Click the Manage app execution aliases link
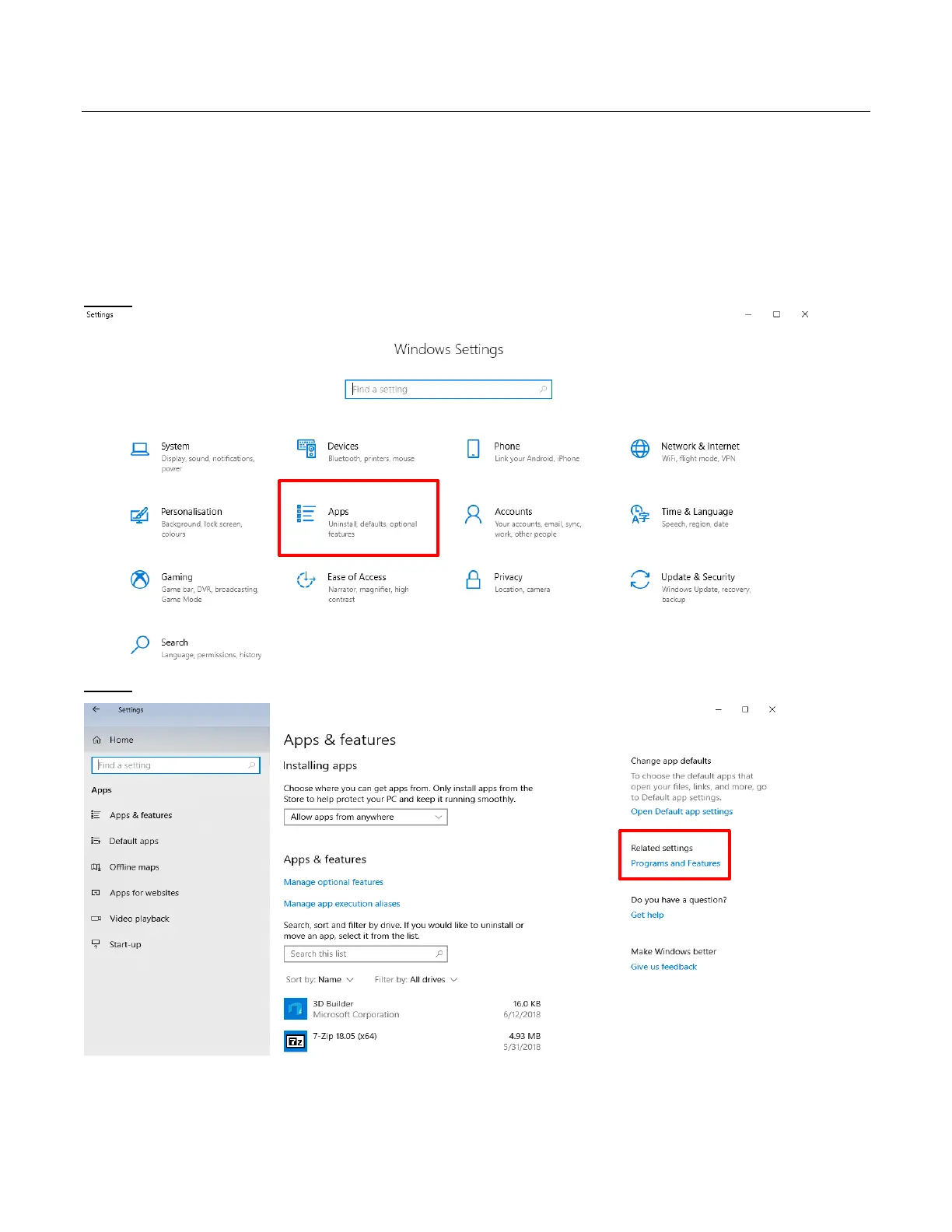The image size is (952, 1232). (341, 904)
